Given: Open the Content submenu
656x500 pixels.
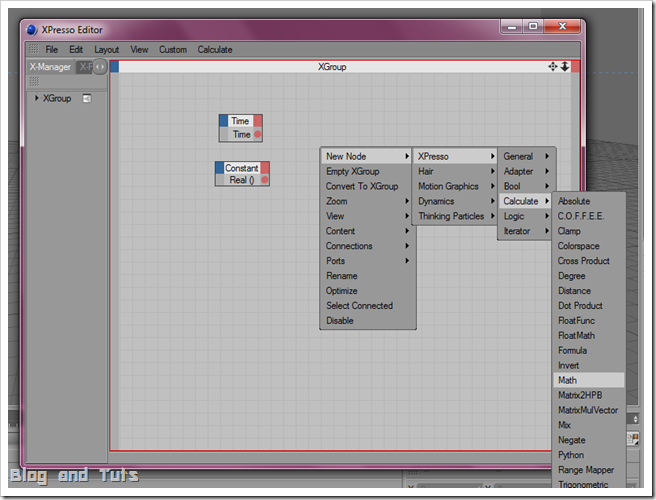Looking at the screenshot, I should [x=367, y=231].
